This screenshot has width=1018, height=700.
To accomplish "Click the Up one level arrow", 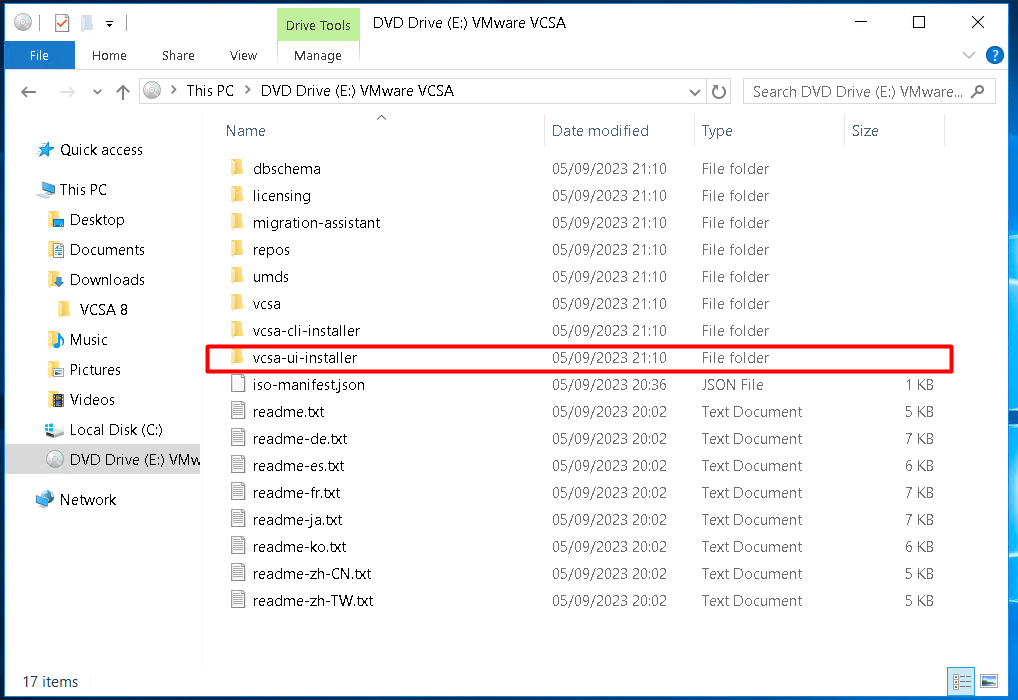I will [x=123, y=91].
